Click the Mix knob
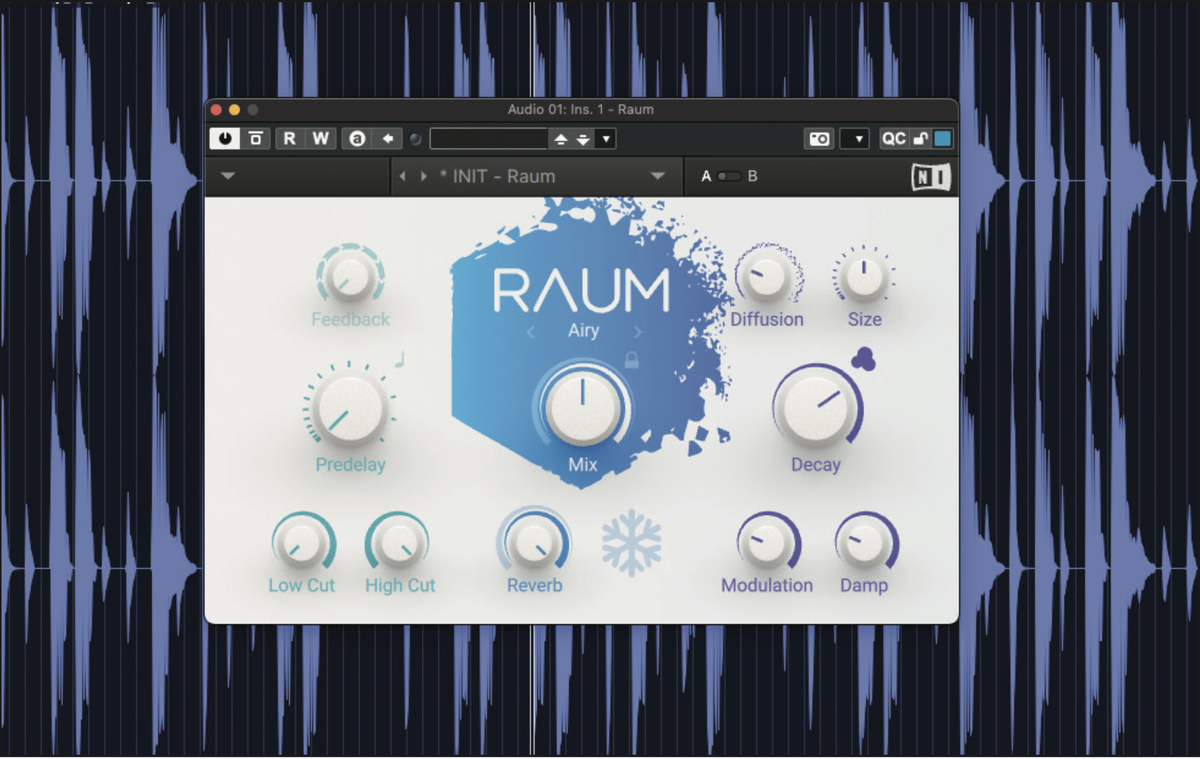The width and height of the screenshot is (1200, 759). point(582,408)
